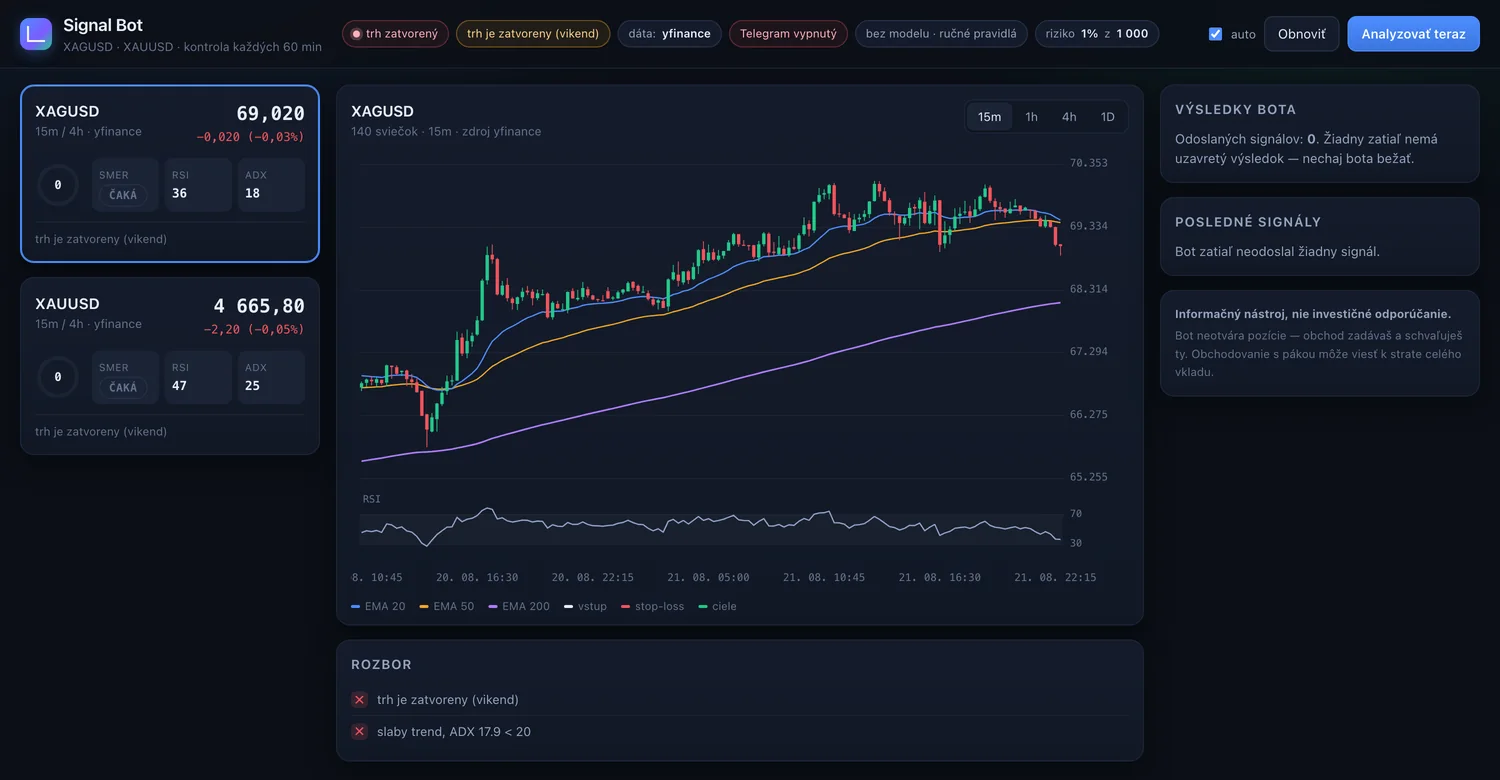
Task: Click the vstup legend entry
Action: point(585,607)
